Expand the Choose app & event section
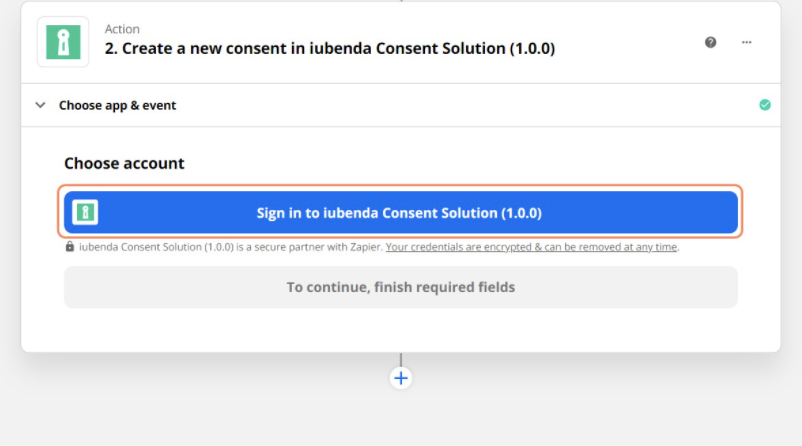 tap(117, 105)
